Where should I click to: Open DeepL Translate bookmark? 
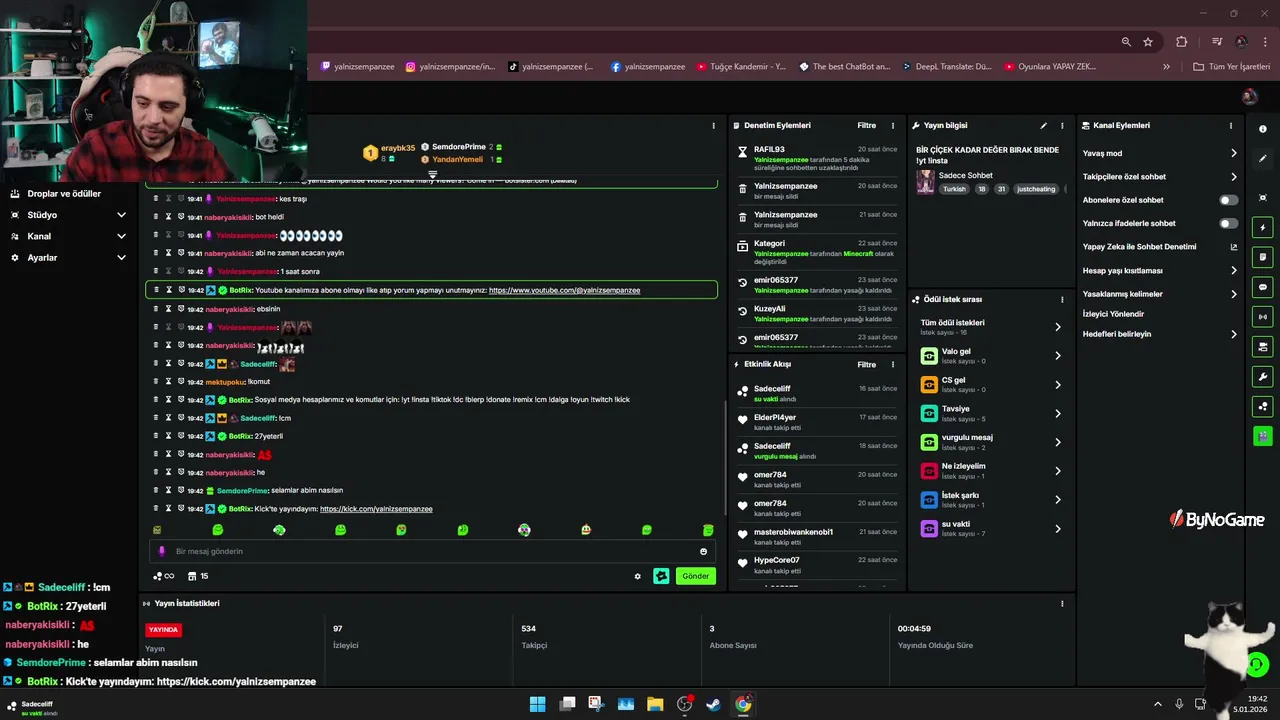click(946, 67)
